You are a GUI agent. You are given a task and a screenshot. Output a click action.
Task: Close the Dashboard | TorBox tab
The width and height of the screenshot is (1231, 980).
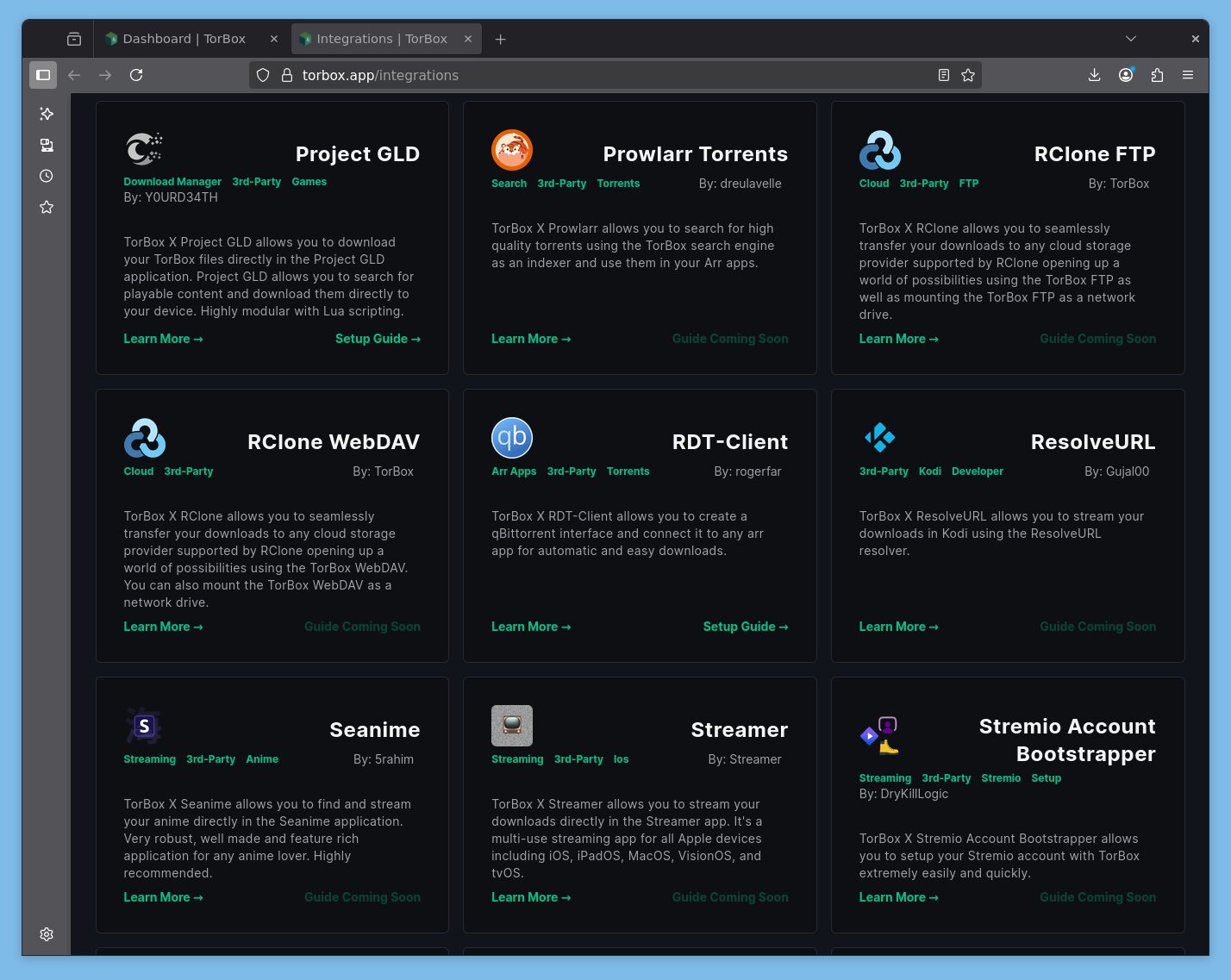274,39
